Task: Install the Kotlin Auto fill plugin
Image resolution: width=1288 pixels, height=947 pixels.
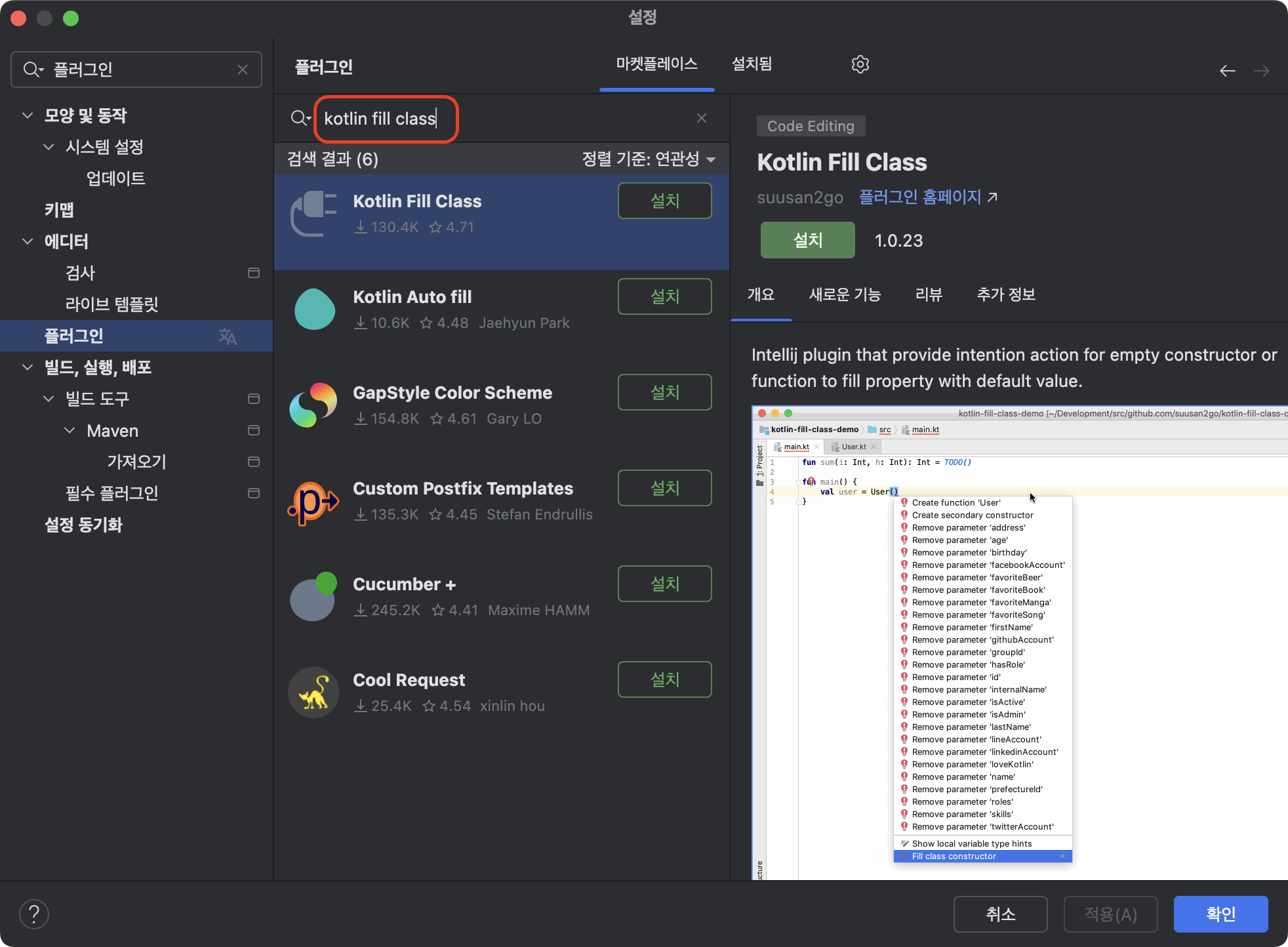Action: click(x=664, y=296)
